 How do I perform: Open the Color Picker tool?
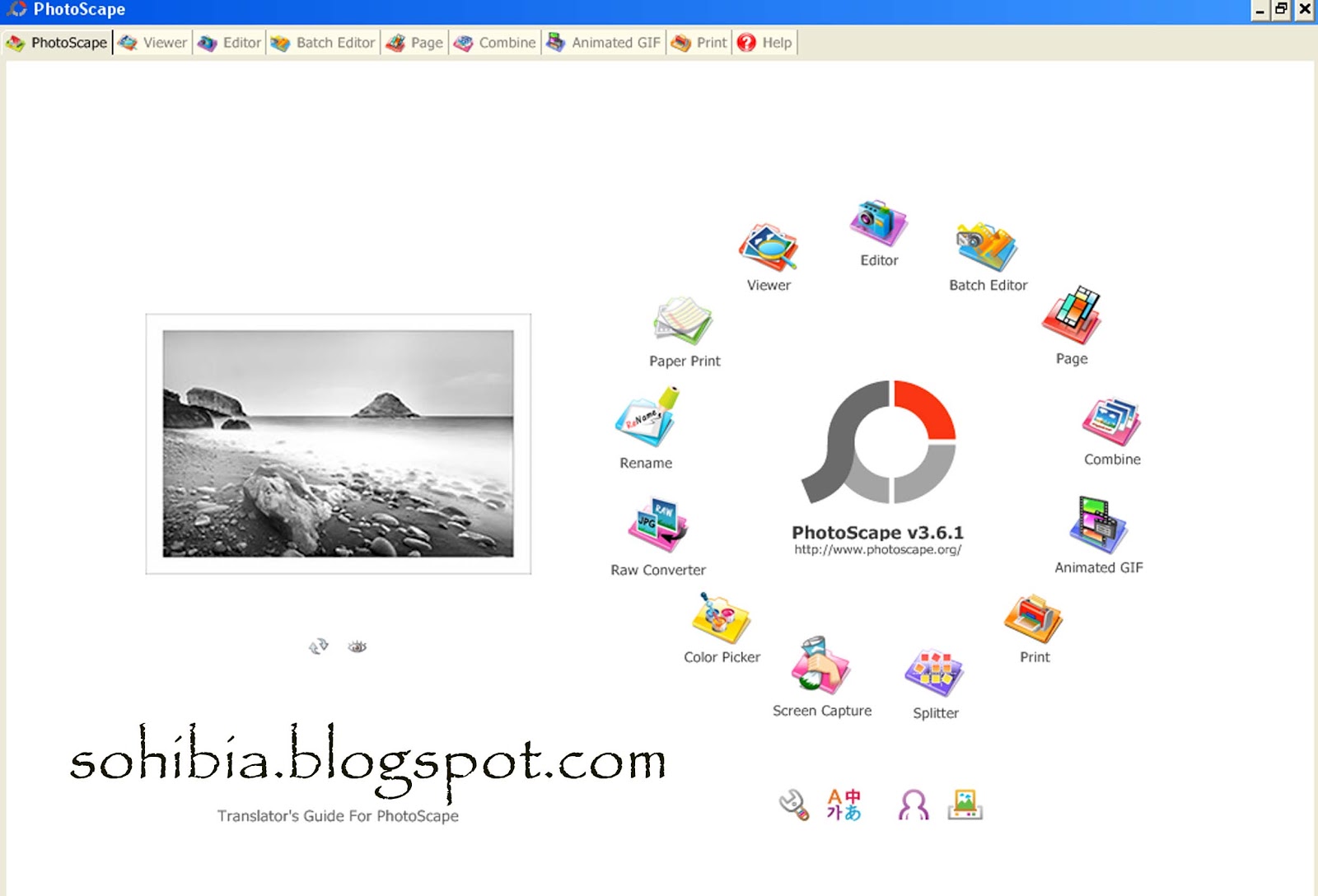tap(721, 618)
